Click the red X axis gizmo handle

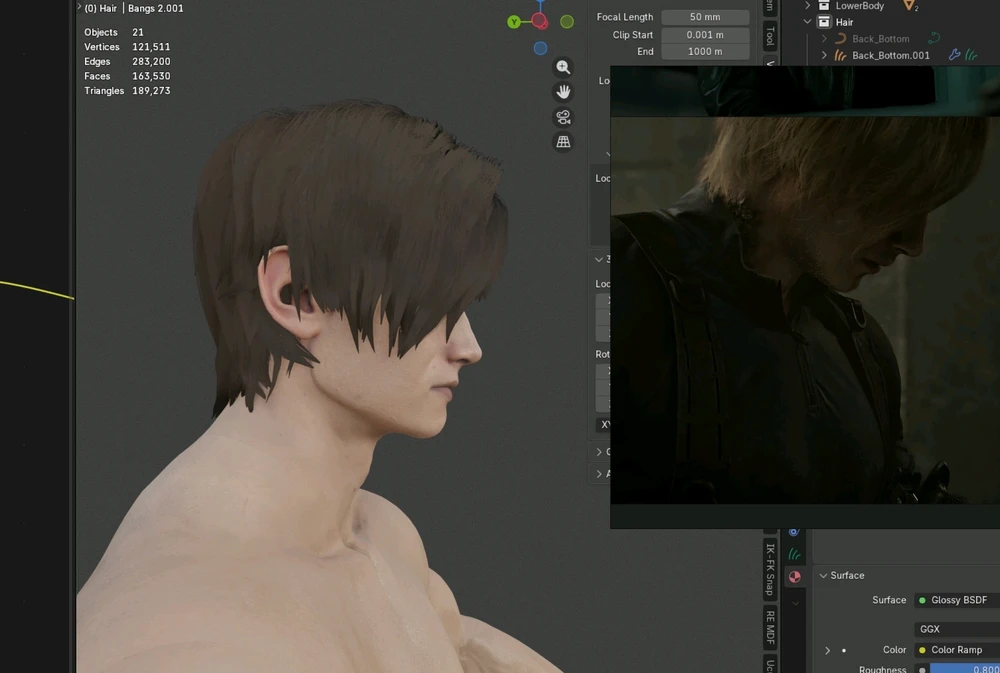tap(540, 20)
